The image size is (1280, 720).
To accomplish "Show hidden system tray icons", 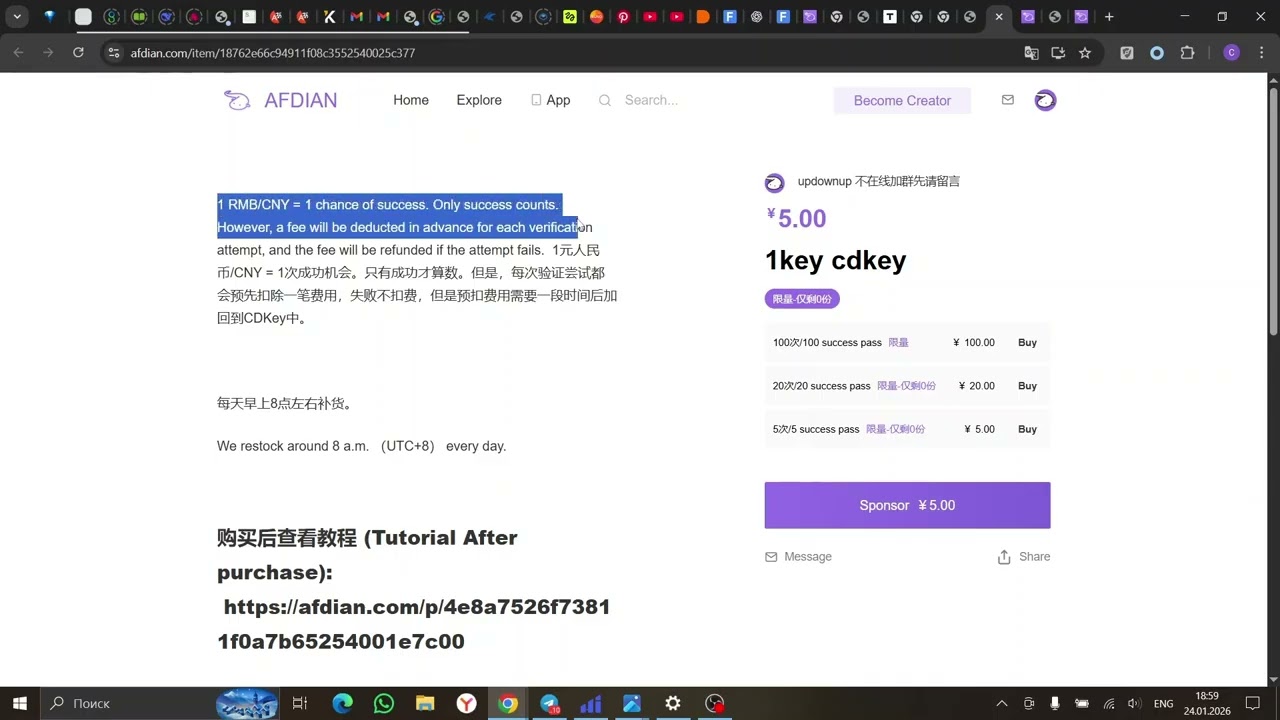I will pyautogui.click(x=1002, y=704).
